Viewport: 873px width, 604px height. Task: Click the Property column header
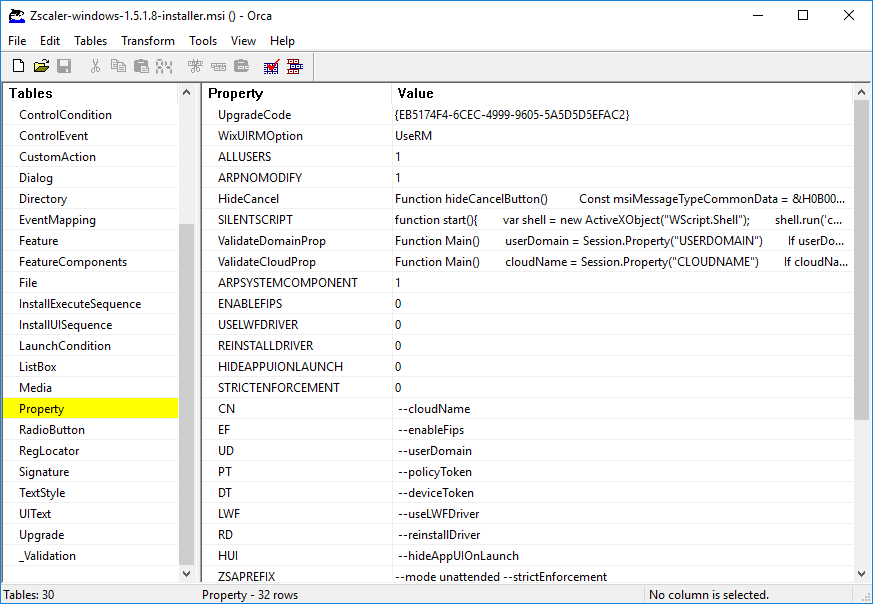240,93
